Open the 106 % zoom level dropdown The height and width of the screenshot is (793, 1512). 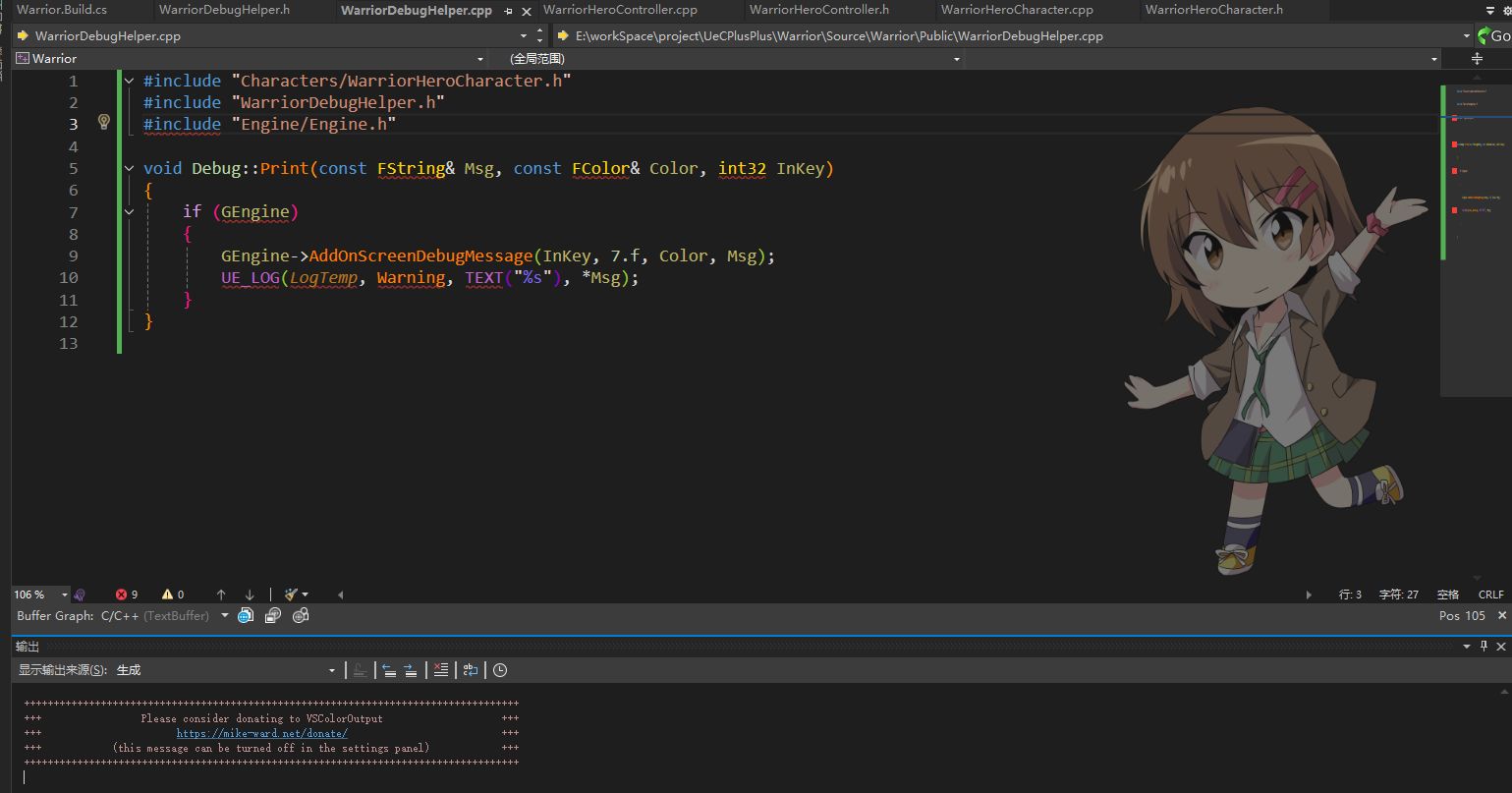(x=65, y=595)
